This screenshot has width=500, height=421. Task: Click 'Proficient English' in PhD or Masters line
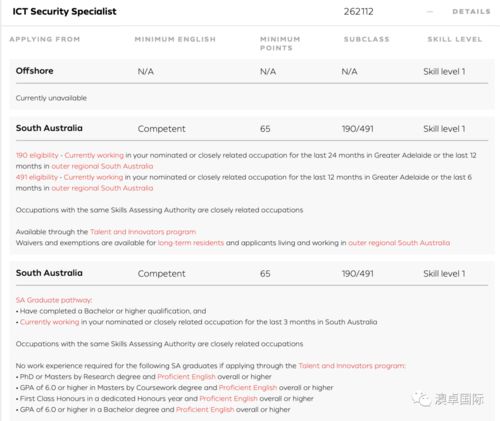click(186, 377)
